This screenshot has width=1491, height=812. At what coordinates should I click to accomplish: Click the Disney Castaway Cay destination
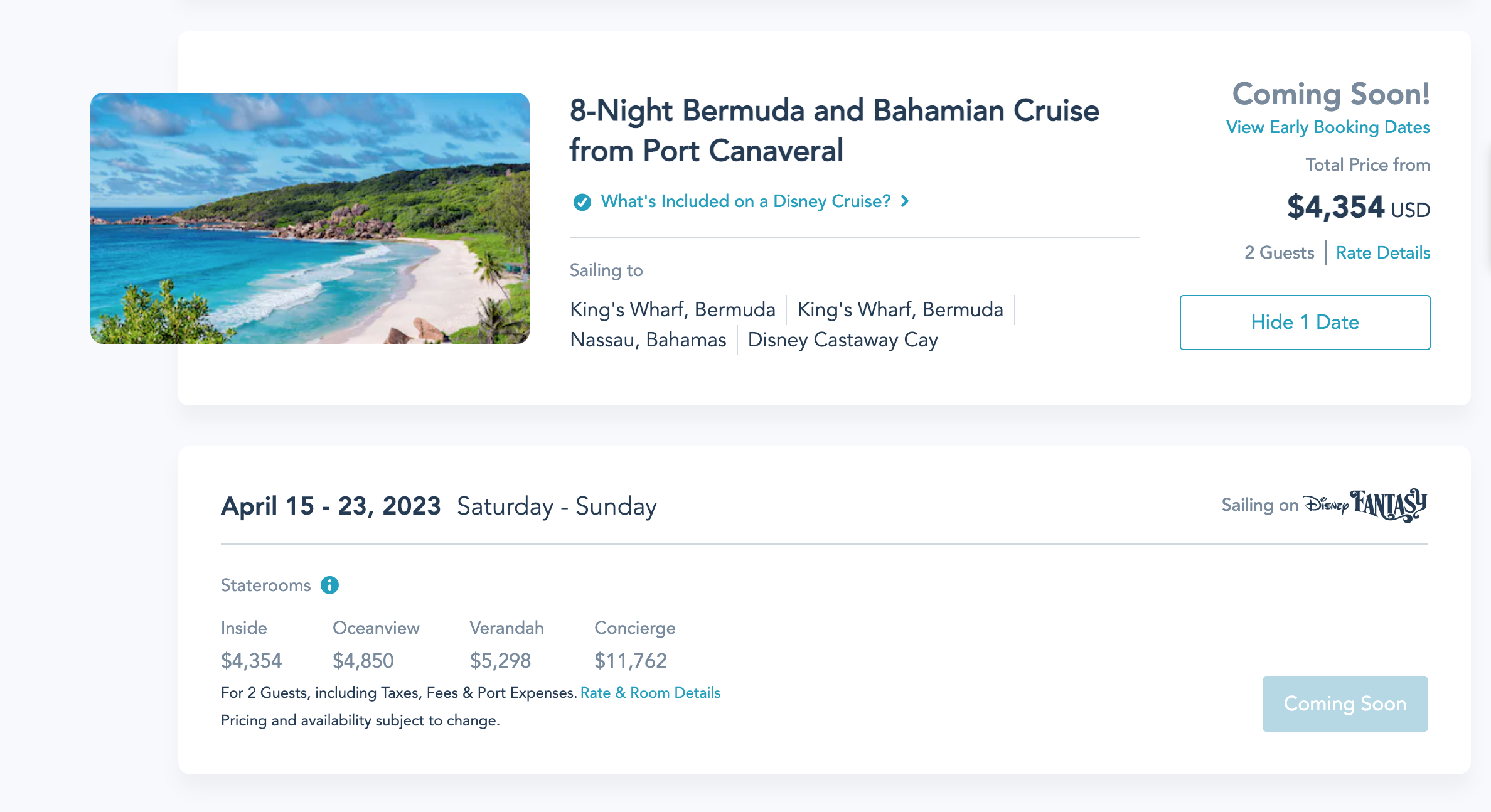(x=843, y=340)
